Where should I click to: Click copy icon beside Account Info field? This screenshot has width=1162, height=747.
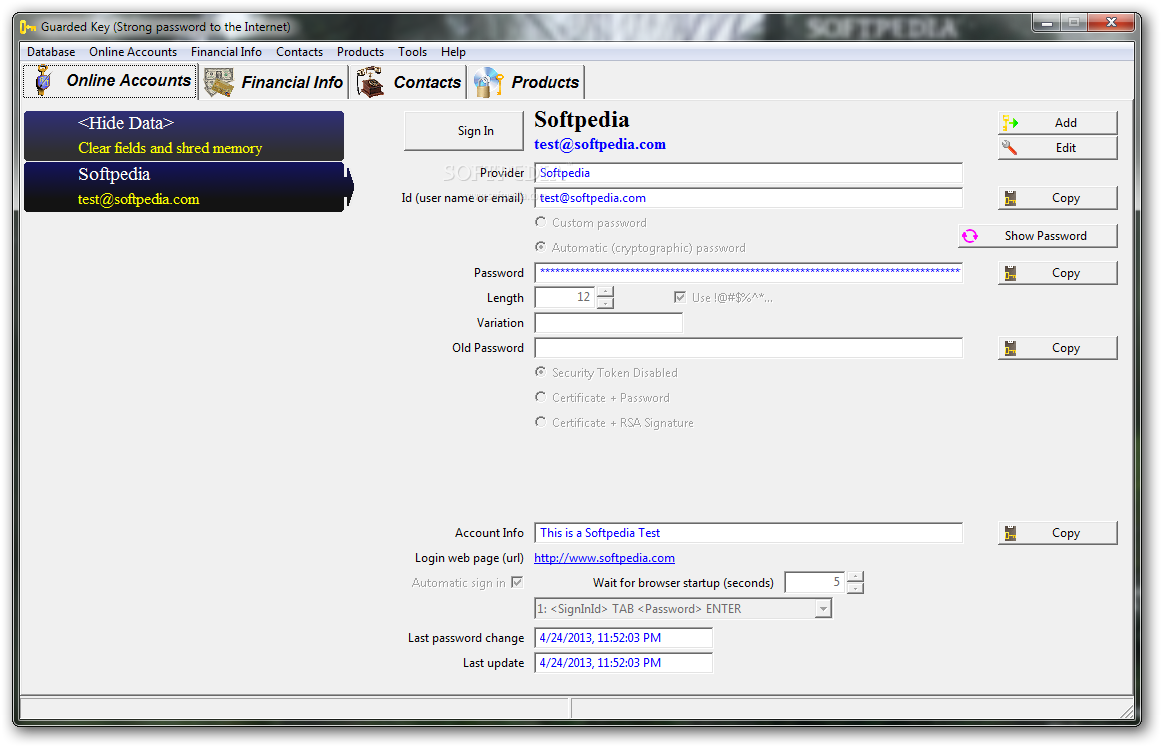click(x=1010, y=534)
